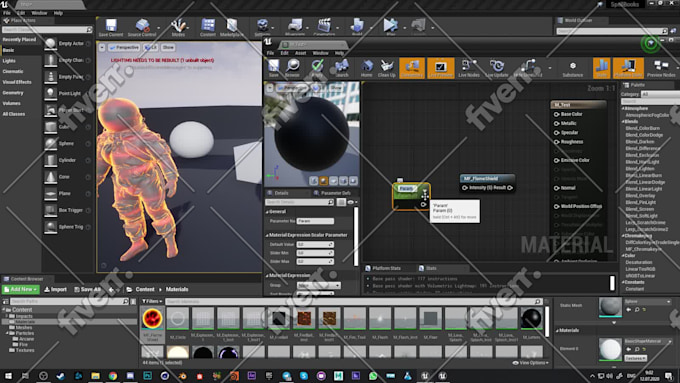Click the Play button in the main toolbar
This screenshot has height=383, width=680.
pos(390,27)
